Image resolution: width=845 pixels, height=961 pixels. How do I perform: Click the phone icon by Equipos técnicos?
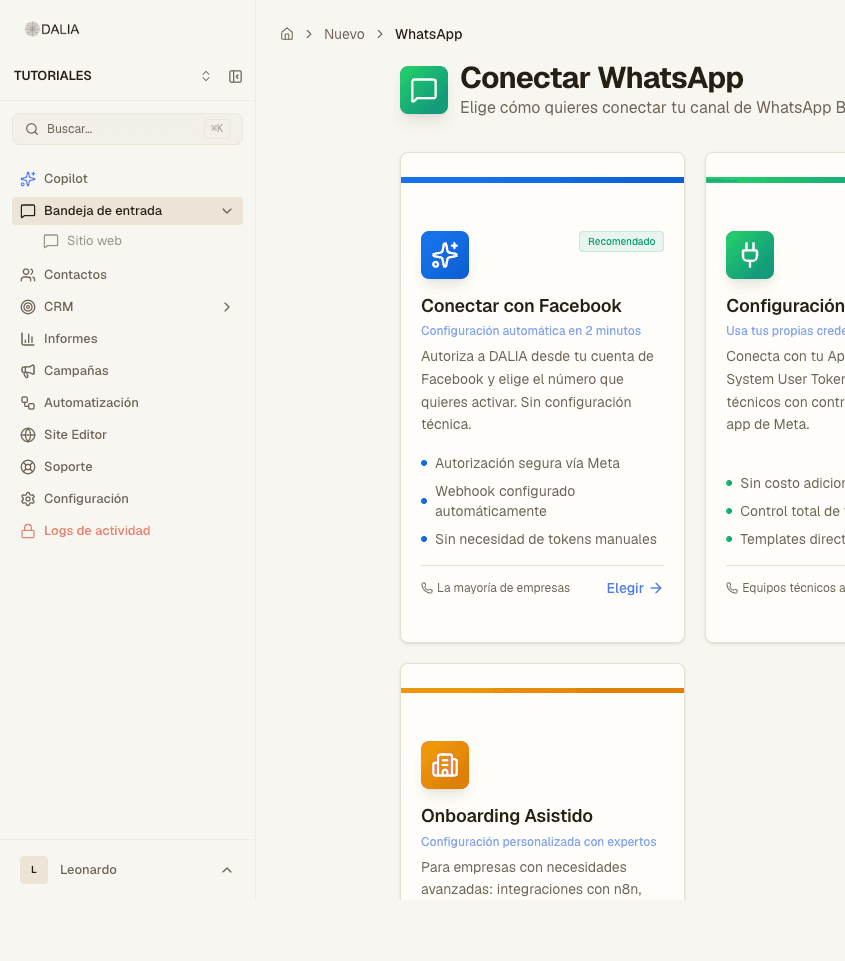click(732, 588)
